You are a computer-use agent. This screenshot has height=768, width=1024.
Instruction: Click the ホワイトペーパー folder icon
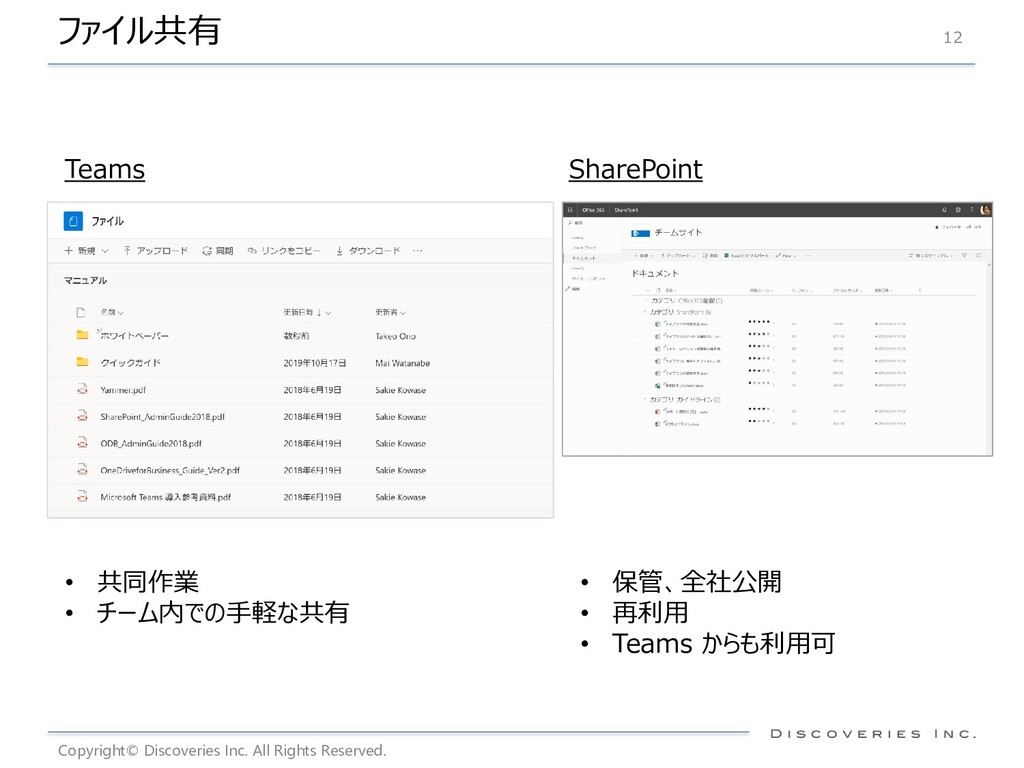(82, 335)
